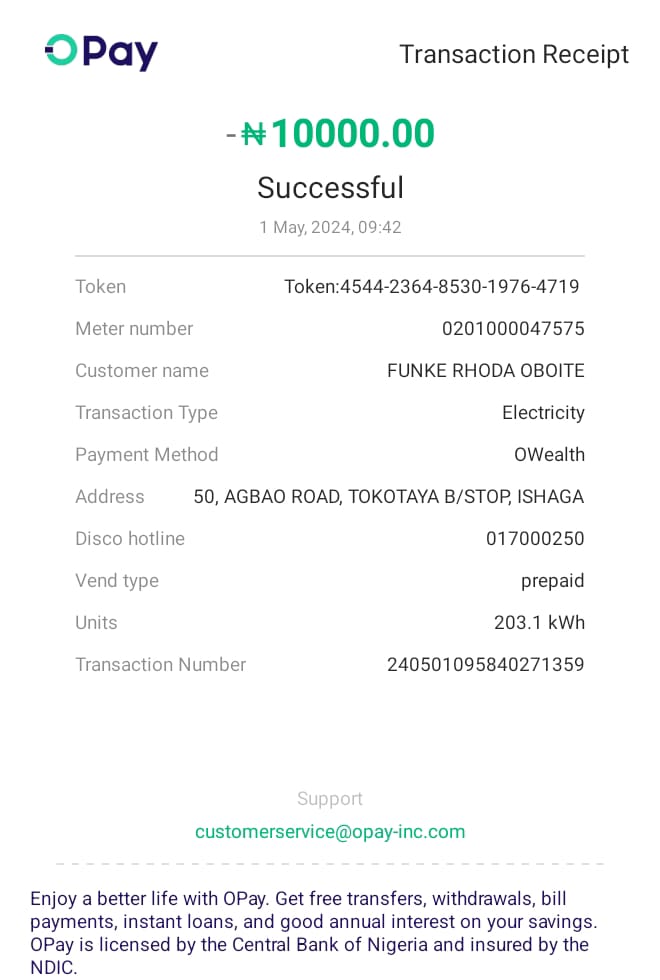Click the Transaction Receipt heading
This screenshot has width=660, height=980.
[514, 54]
